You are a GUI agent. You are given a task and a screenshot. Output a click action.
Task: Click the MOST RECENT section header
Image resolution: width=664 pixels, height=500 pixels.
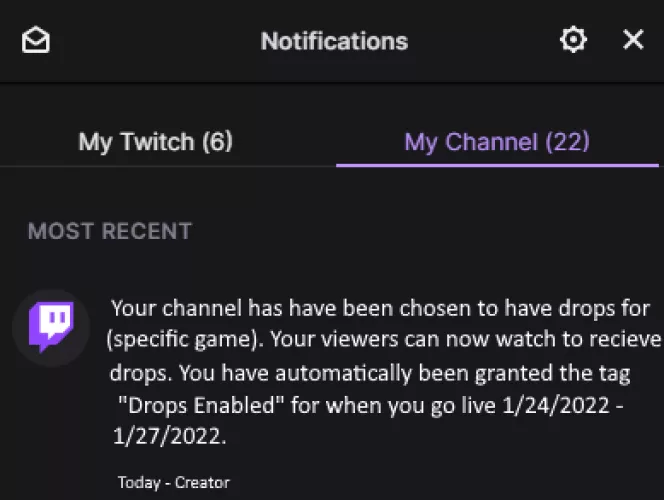[110, 231]
